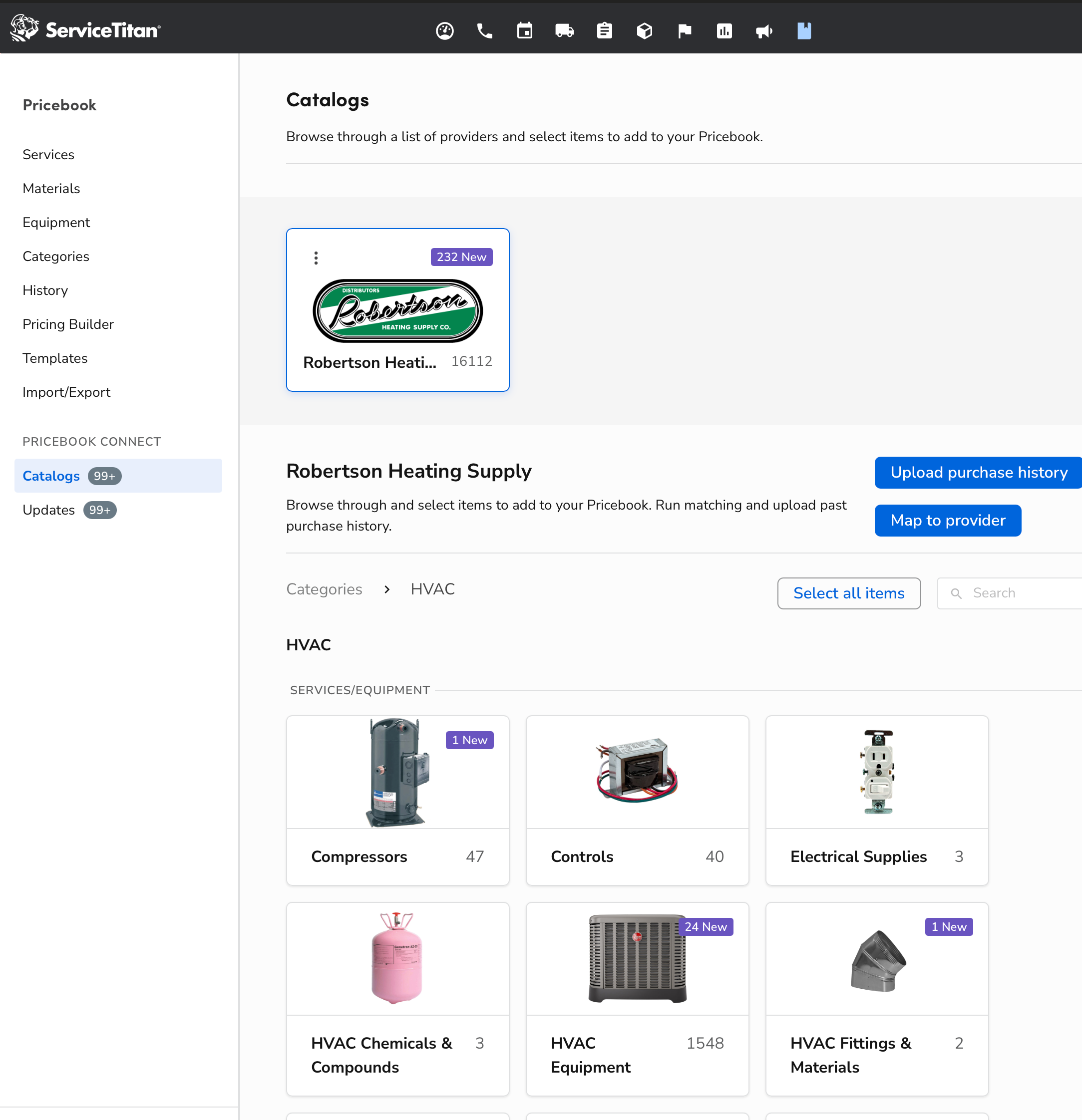Open the HVAC Equipment category card

(637, 999)
